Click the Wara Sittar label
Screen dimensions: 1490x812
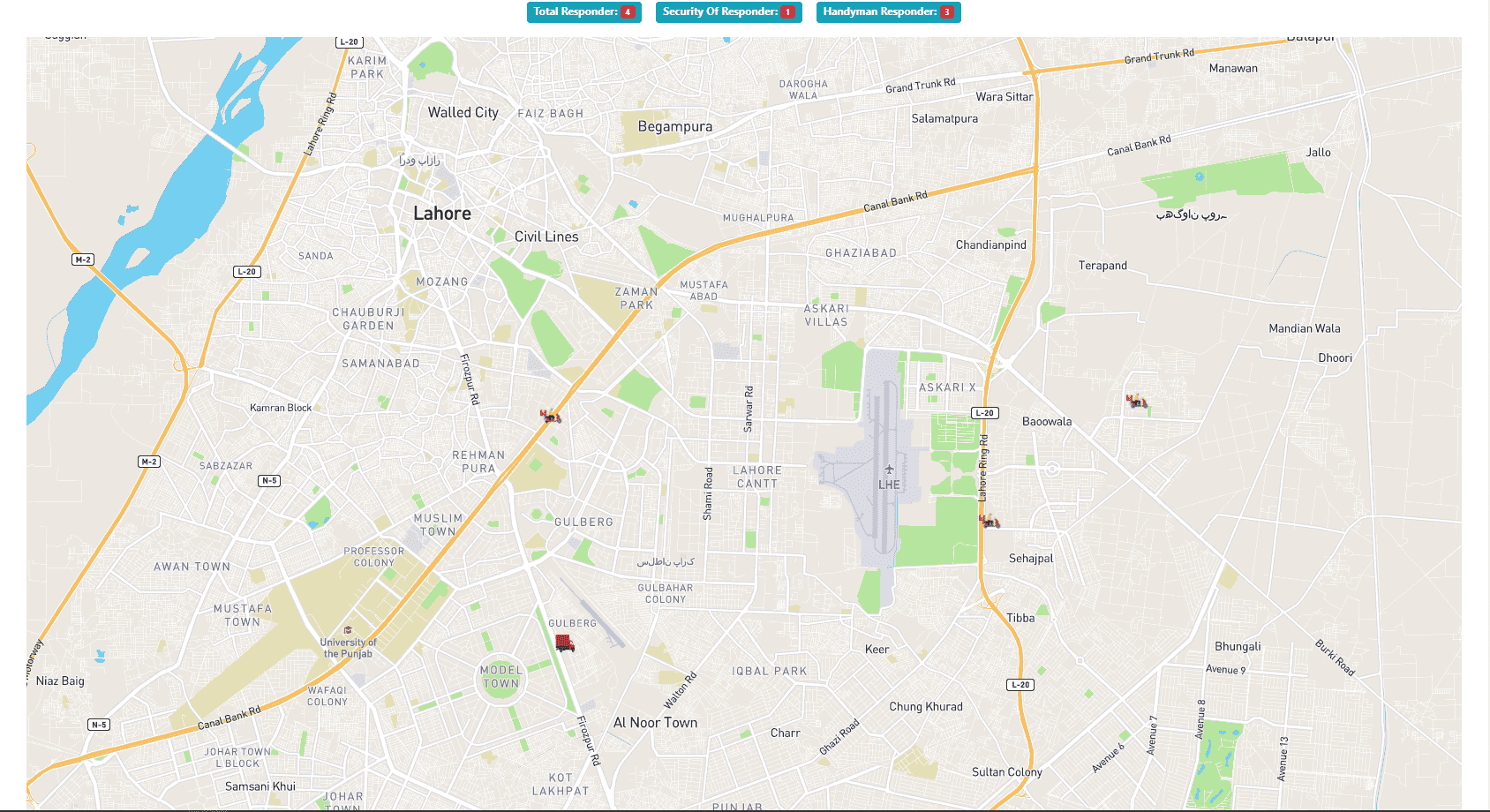click(1005, 97)
